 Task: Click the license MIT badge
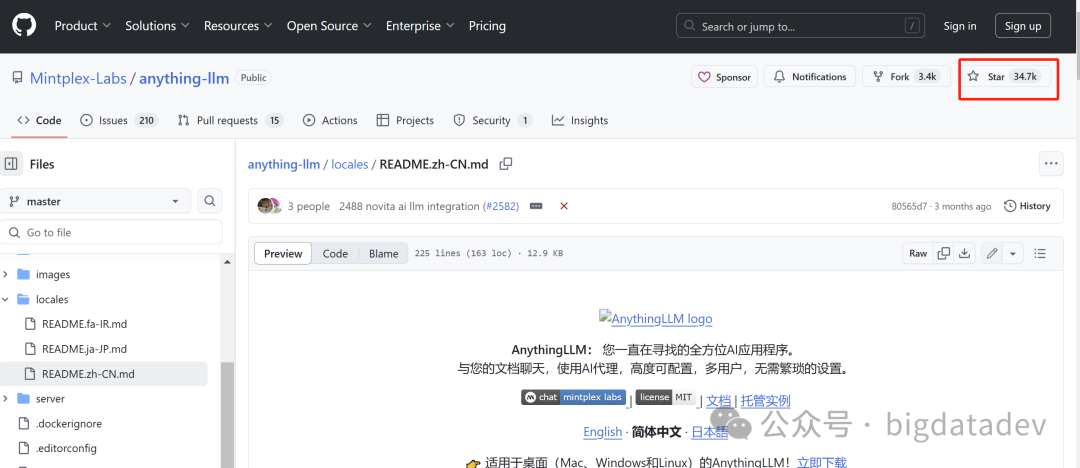pyautogui.click(x=666, y=398)
